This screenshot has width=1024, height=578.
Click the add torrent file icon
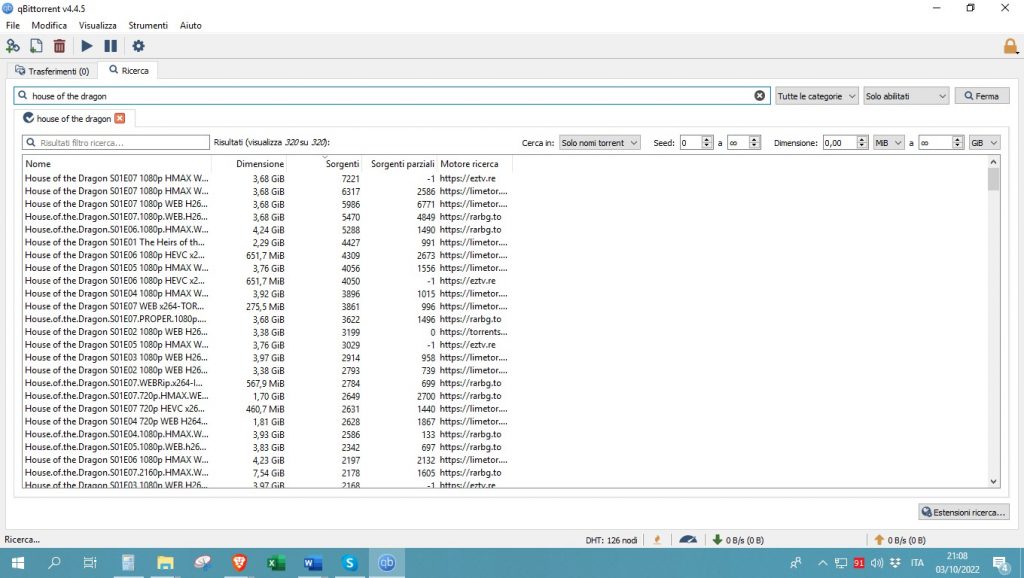[36, 46]
